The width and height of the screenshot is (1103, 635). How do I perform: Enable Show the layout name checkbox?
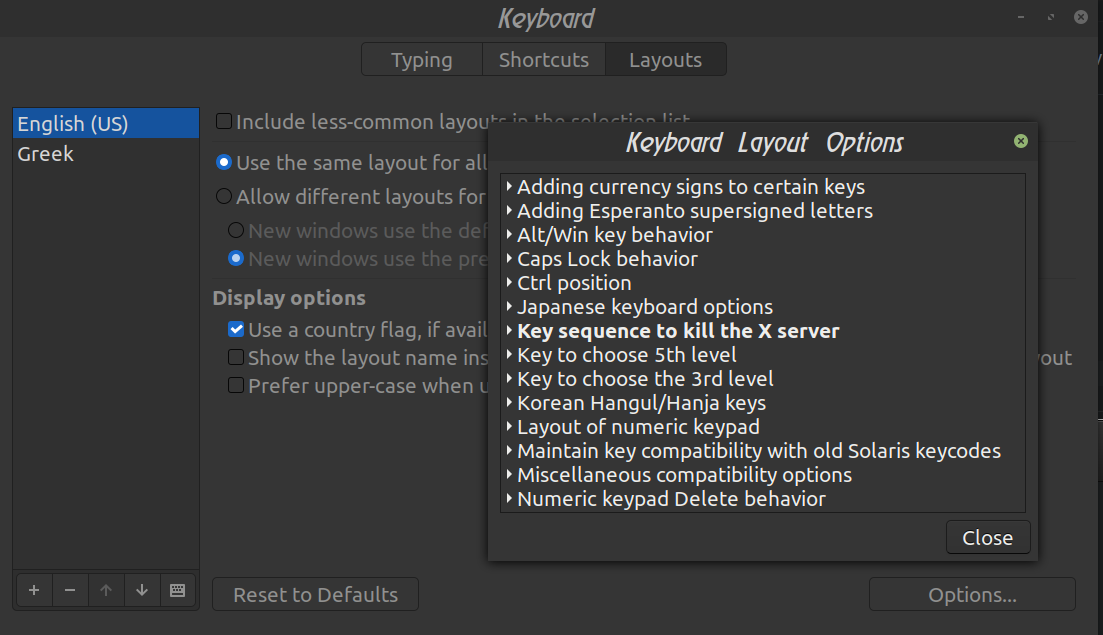pyautogui.click(x=236, y=357)
